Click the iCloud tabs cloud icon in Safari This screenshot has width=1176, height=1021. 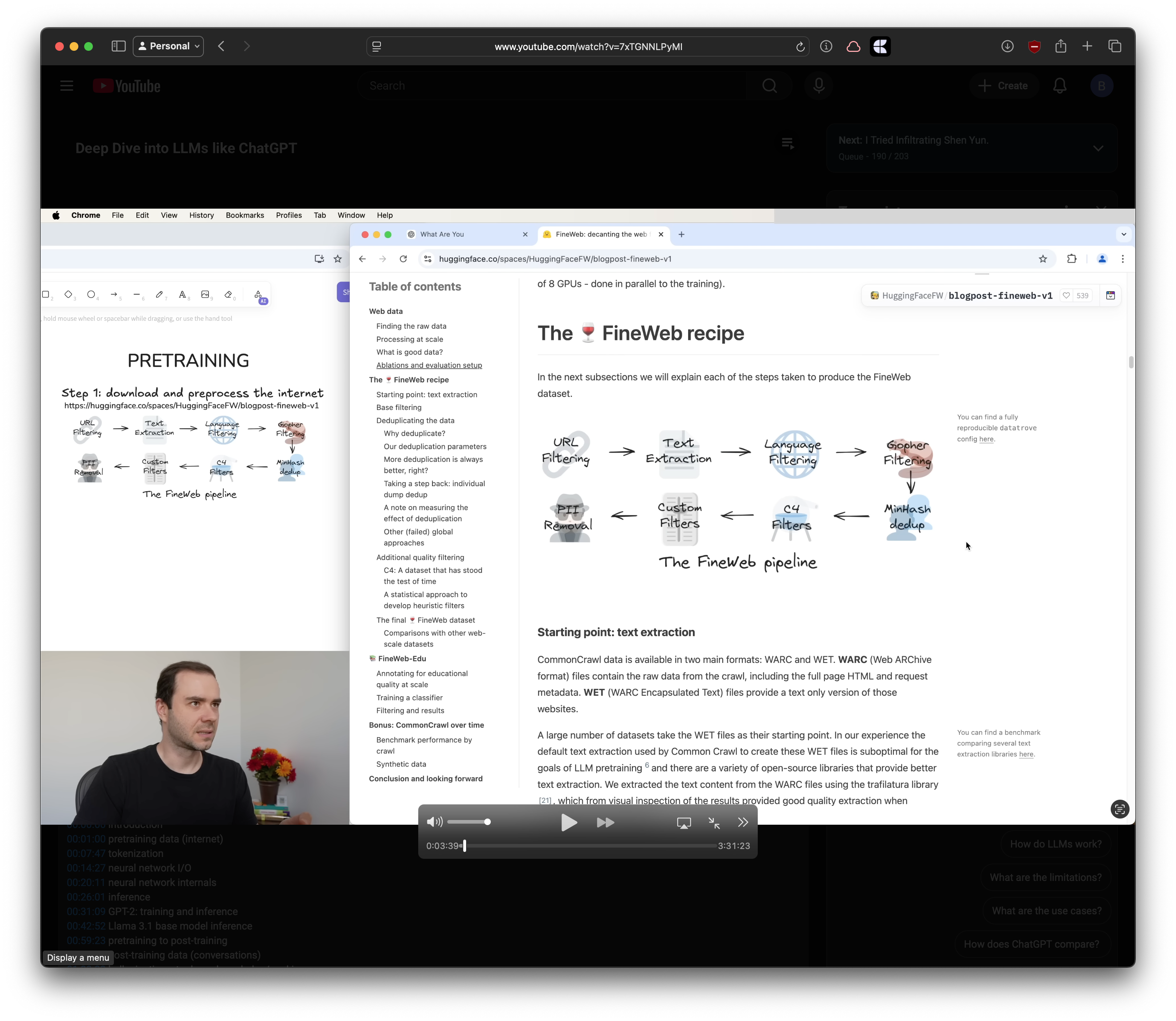coord(853,47)
